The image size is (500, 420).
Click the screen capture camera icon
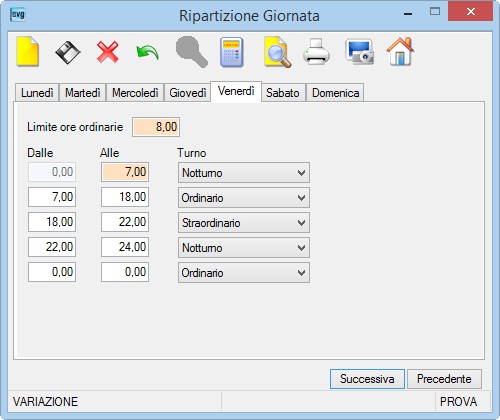[359, 52]
